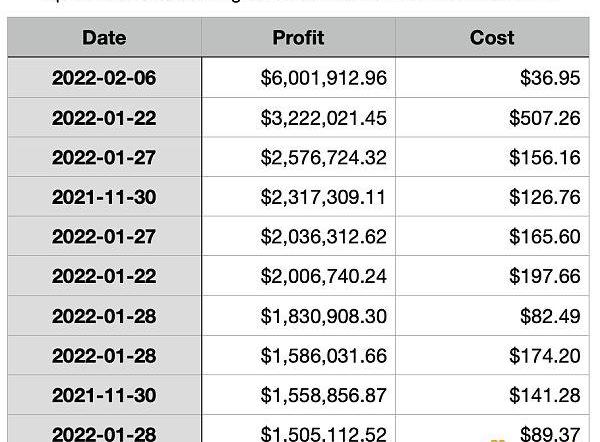Select the $82.49 cost cell
This screenshot has width=600, height=442.
click(550, 316)
